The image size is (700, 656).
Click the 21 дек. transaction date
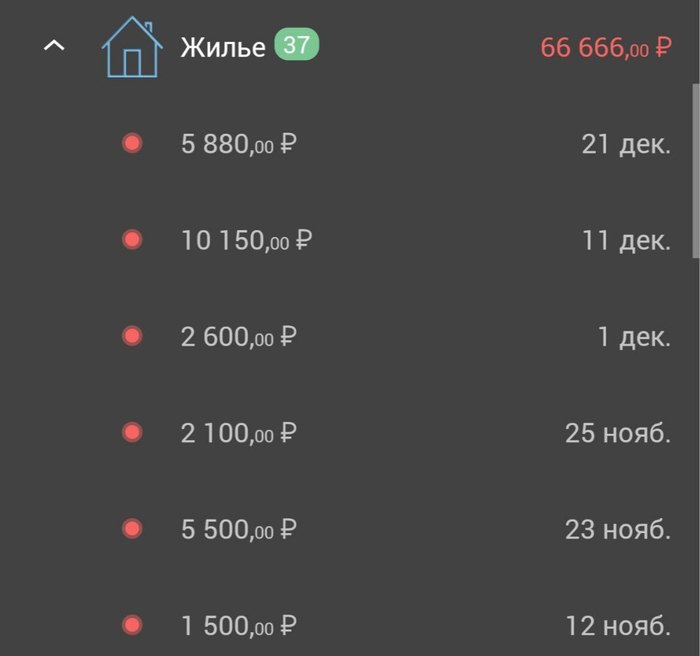(626, 144)
